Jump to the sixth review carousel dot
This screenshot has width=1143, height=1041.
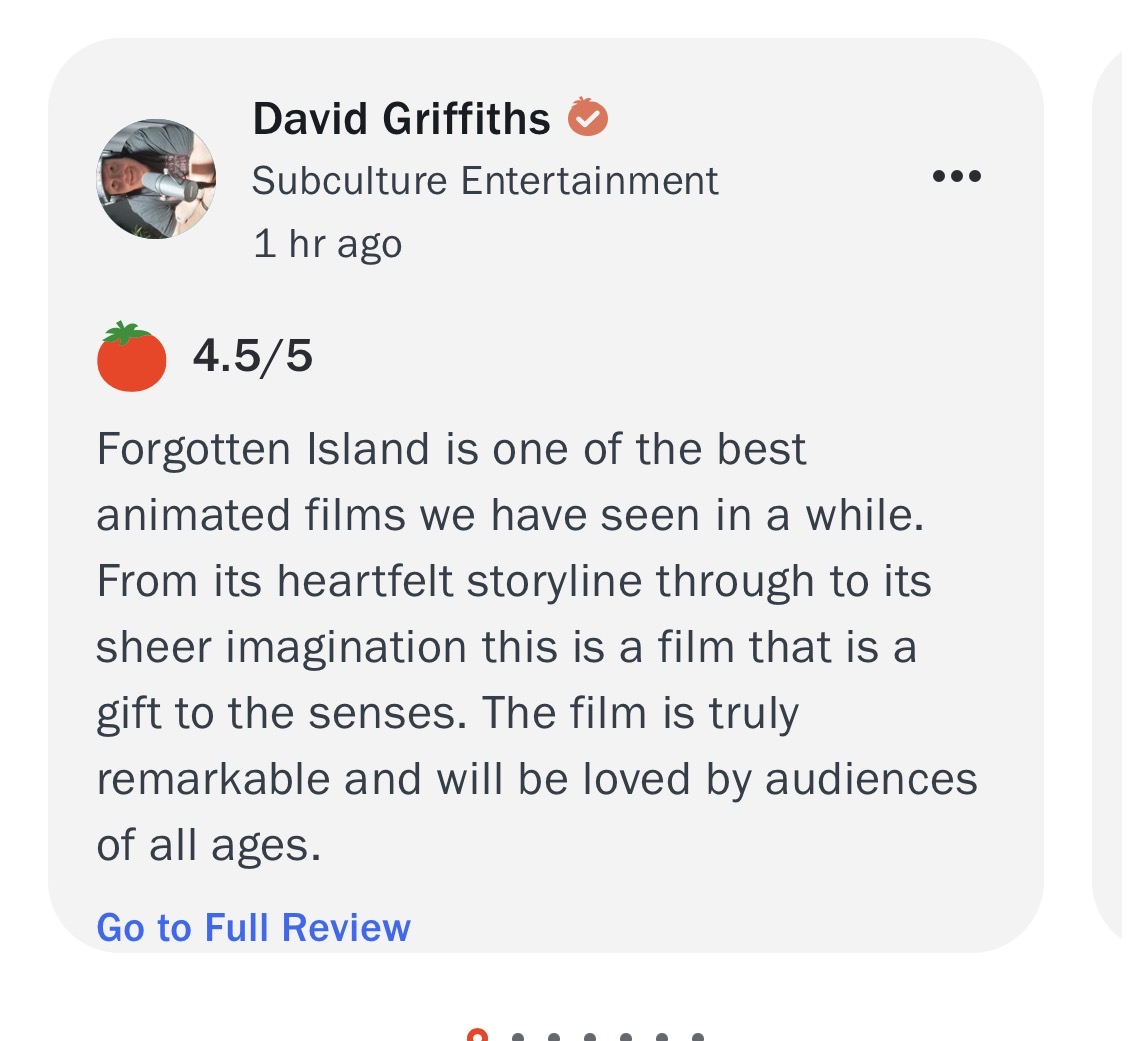662,1037
